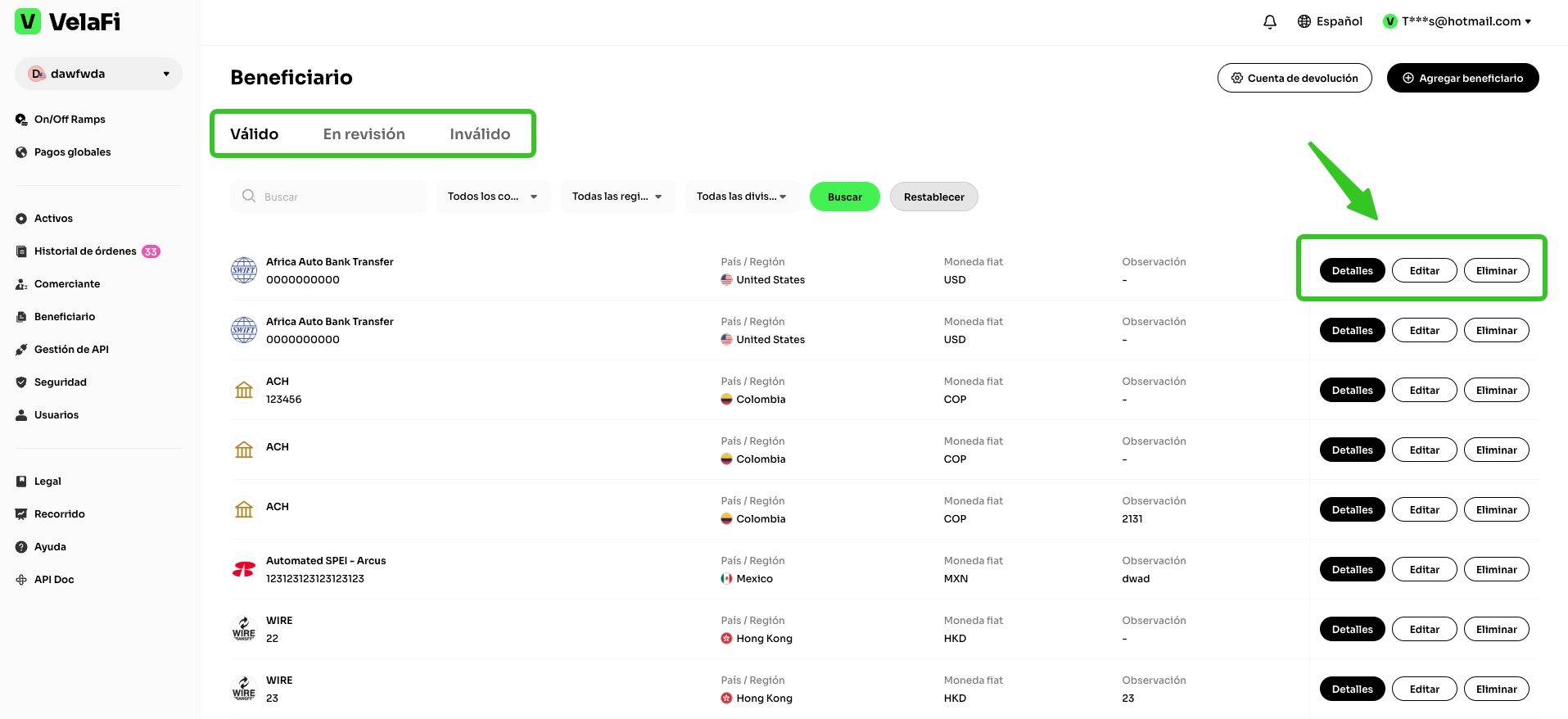Open the Gestión de API page
This screenshot has width=1568, height=719.
click(x=71, y=350)
